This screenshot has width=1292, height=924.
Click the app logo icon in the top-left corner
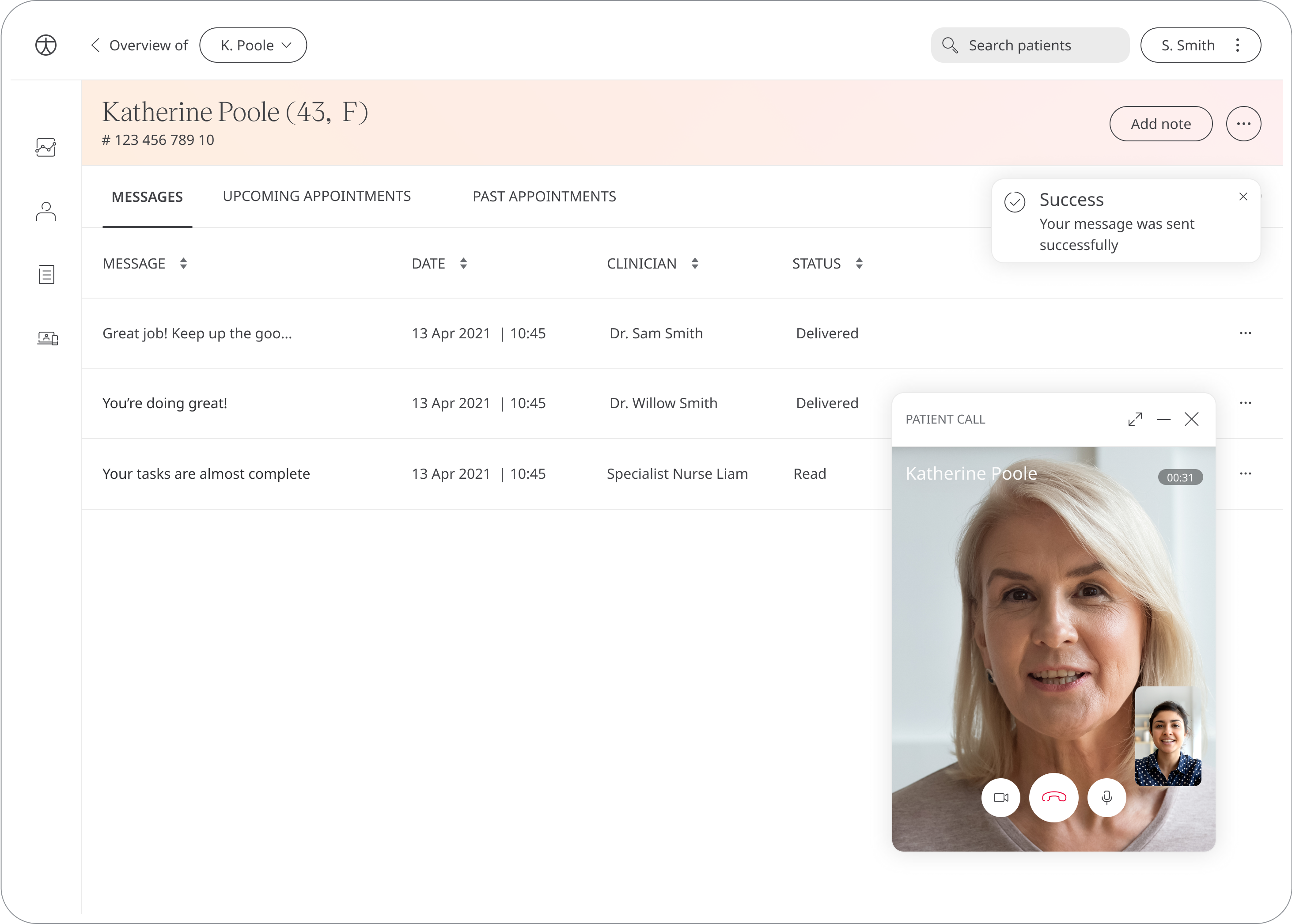[x=46, y=45]
